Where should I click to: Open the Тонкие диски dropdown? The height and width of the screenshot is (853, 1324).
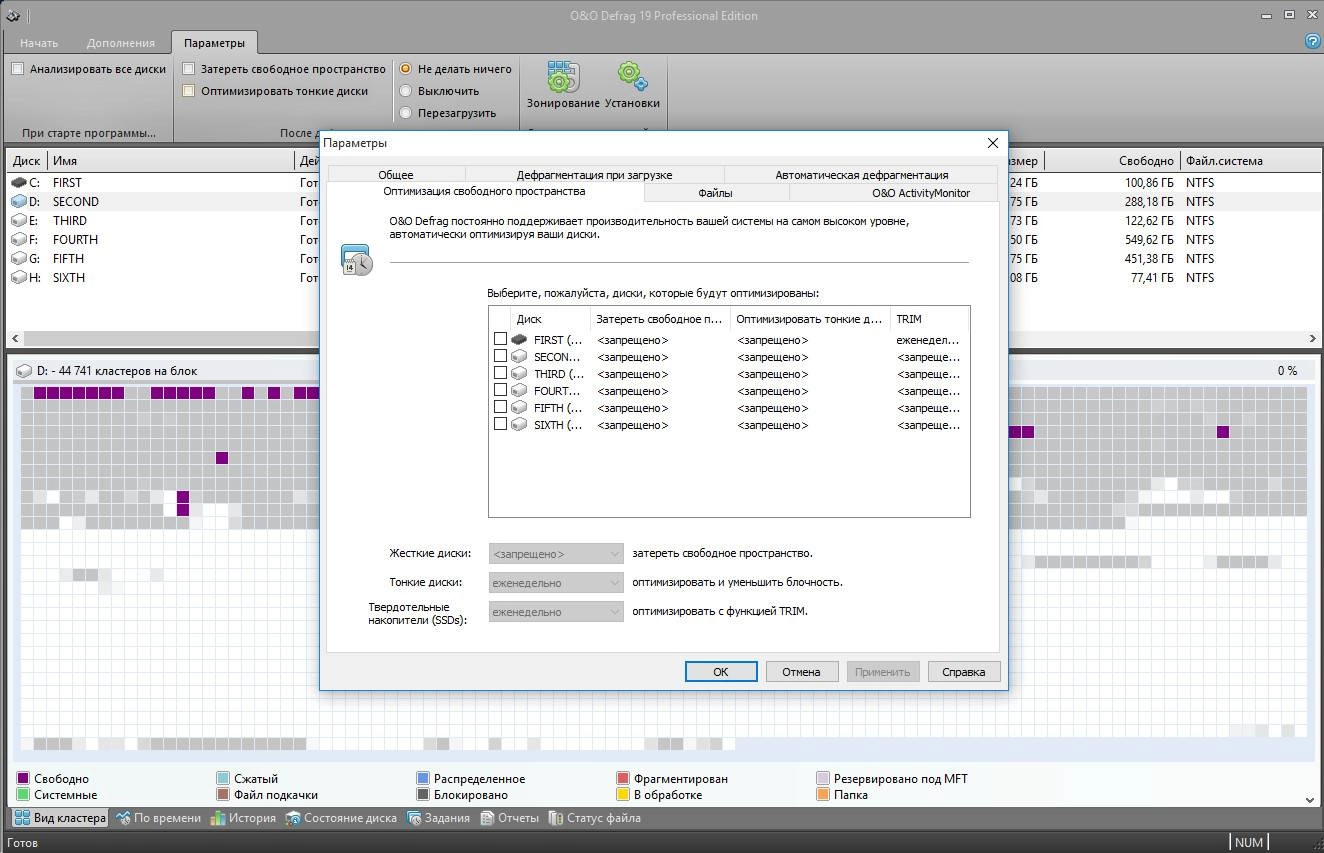[556, 583]
